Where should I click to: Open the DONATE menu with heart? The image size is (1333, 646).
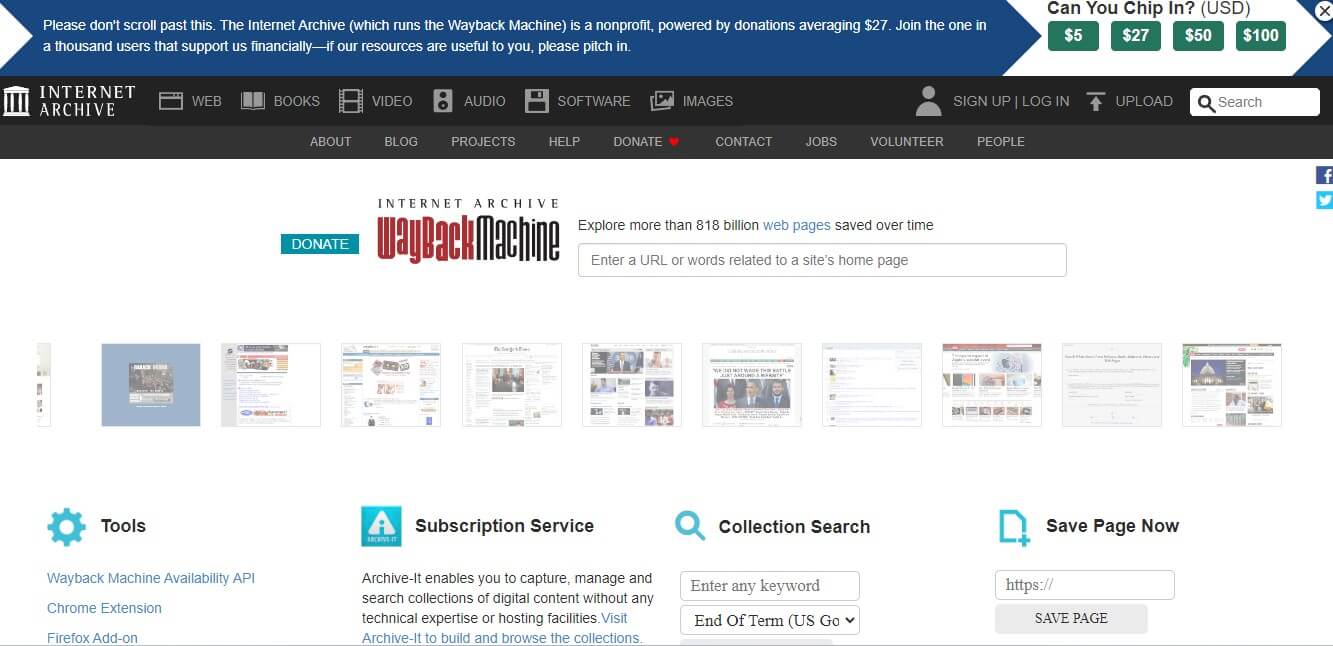645,141
